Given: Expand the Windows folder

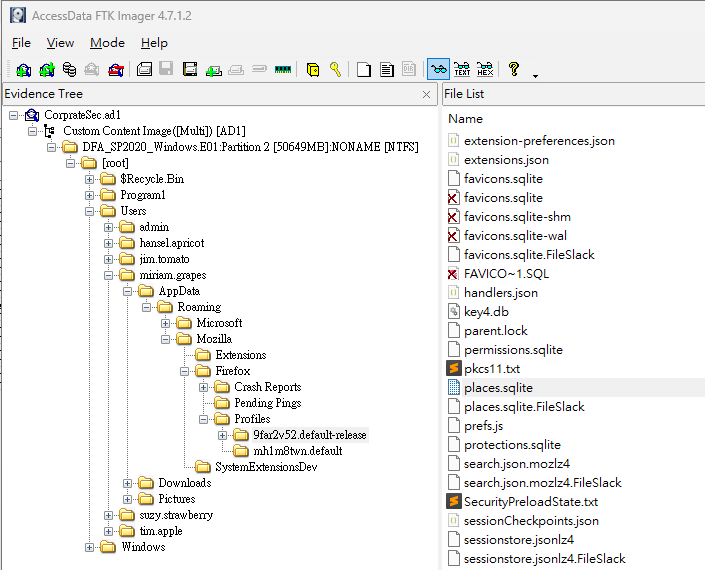Looking at the screenshot, I should (x=89, y=547).
